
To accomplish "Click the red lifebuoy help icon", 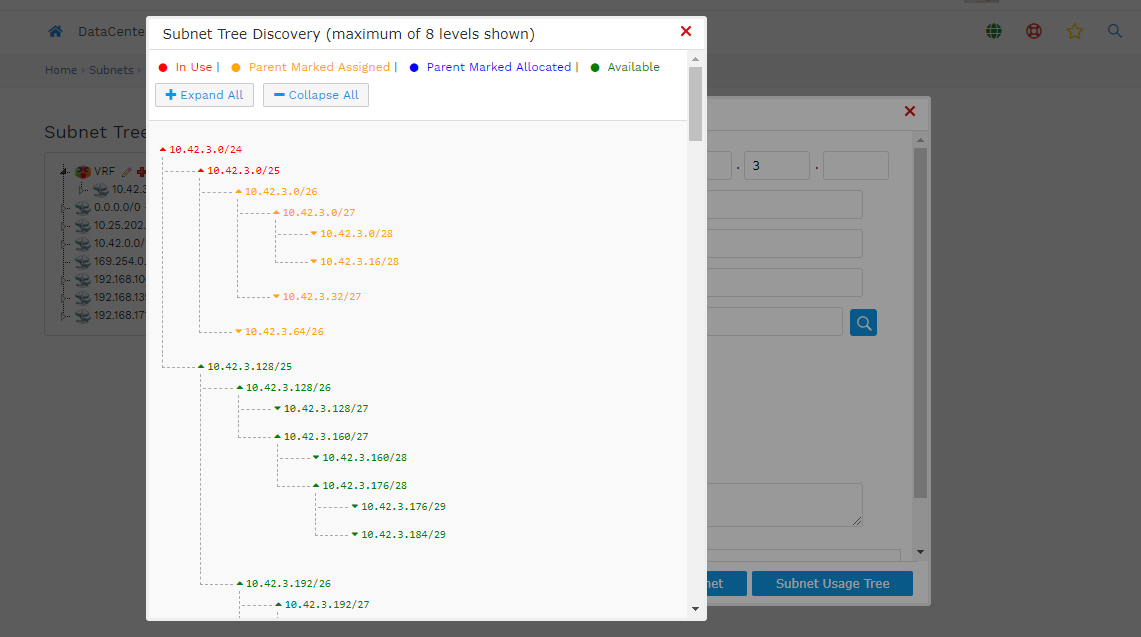I will [1034, 32].
